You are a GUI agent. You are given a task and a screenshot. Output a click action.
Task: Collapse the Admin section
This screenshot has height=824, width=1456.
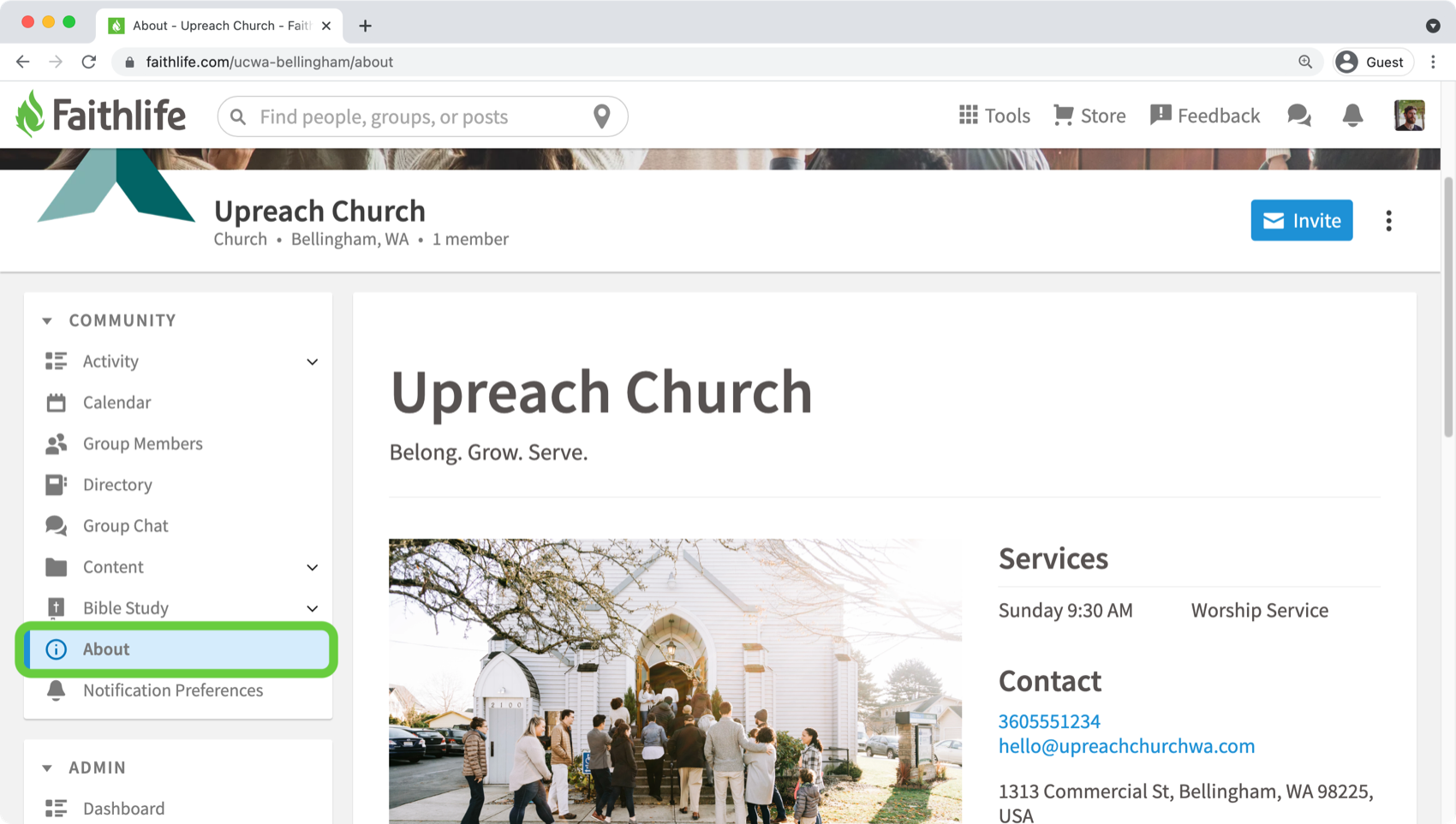(47, 767)
